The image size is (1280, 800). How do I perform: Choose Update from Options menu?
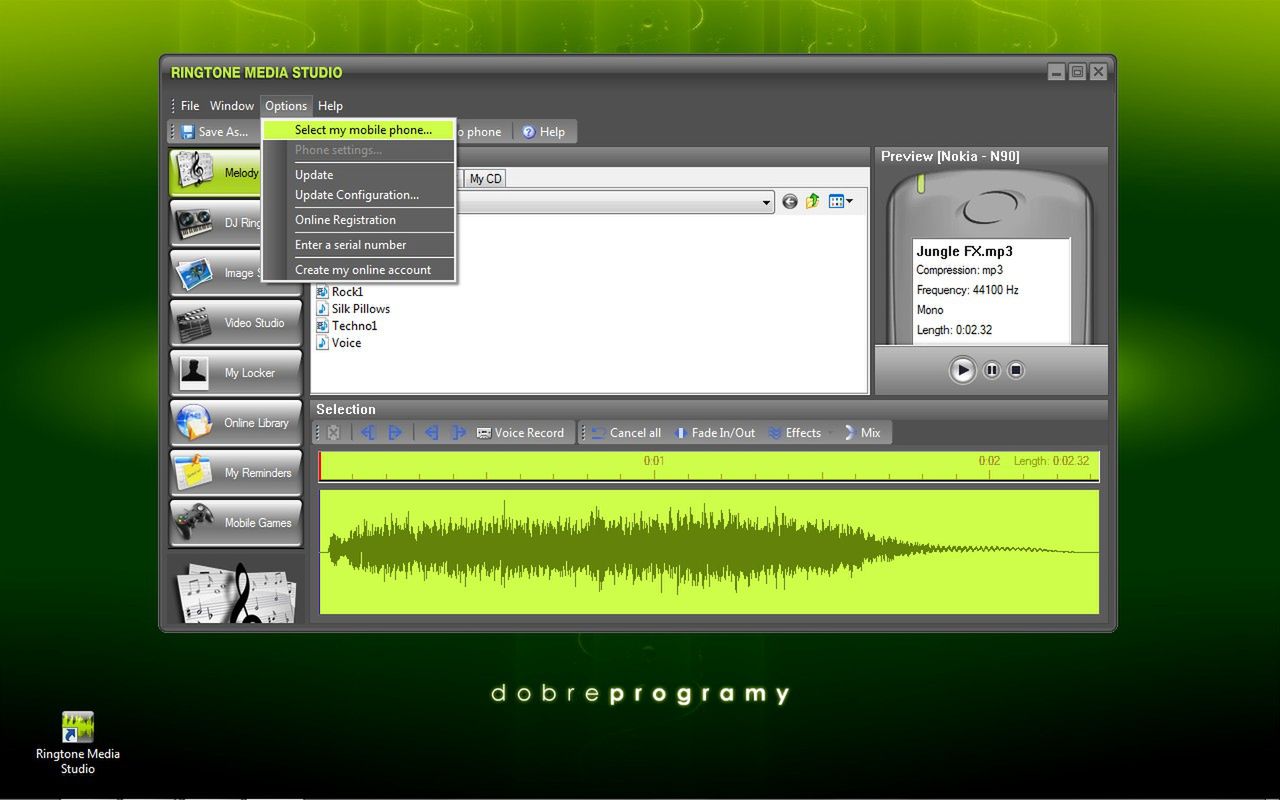359,175
